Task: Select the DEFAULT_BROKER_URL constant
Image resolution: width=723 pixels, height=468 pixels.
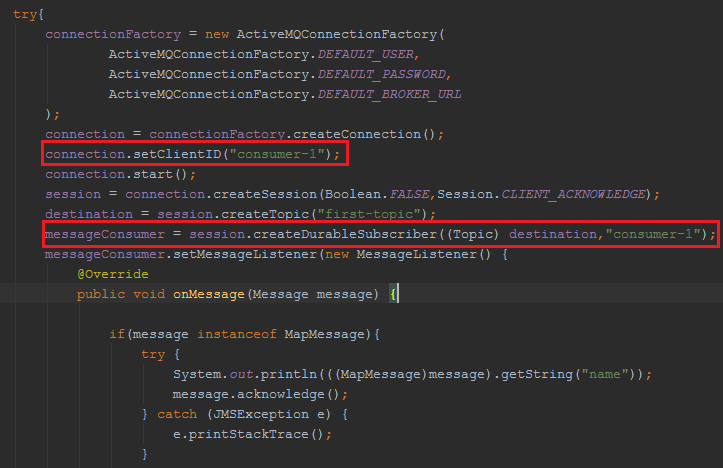Action: [390, 94]
